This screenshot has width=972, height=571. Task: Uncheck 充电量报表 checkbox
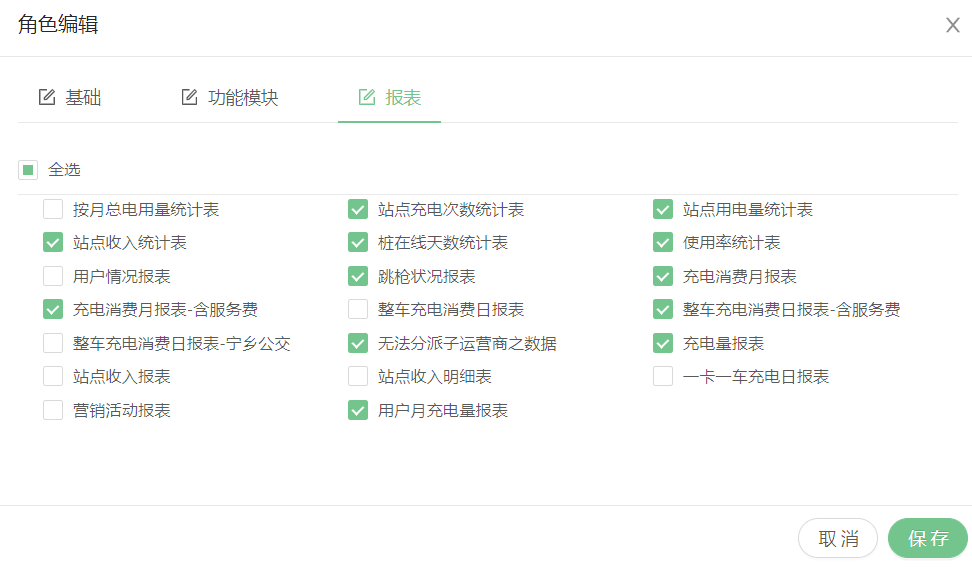pyautogui.click(x=663, y=343)
